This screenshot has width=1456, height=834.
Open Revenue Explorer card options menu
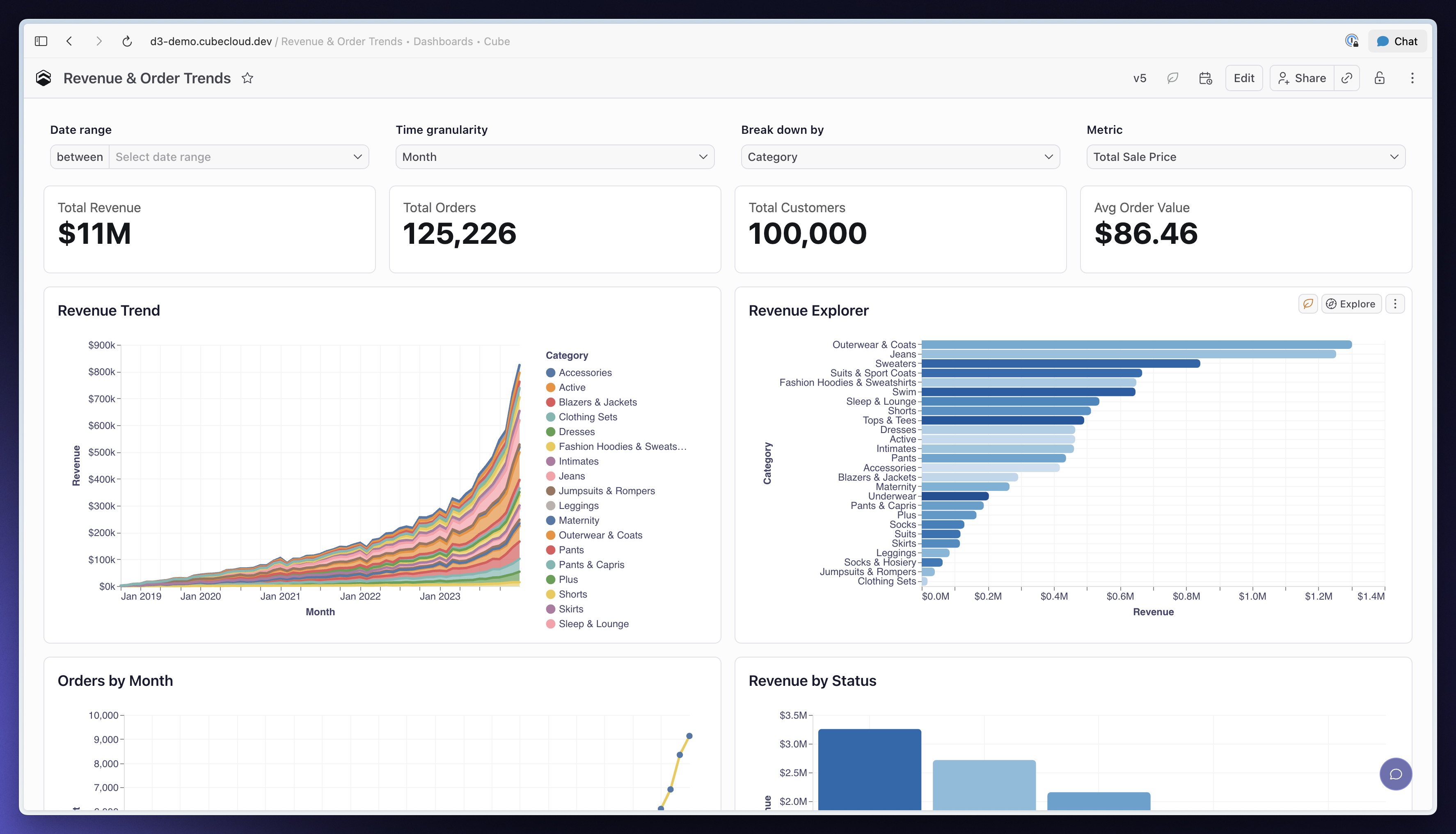point(1395,304)
